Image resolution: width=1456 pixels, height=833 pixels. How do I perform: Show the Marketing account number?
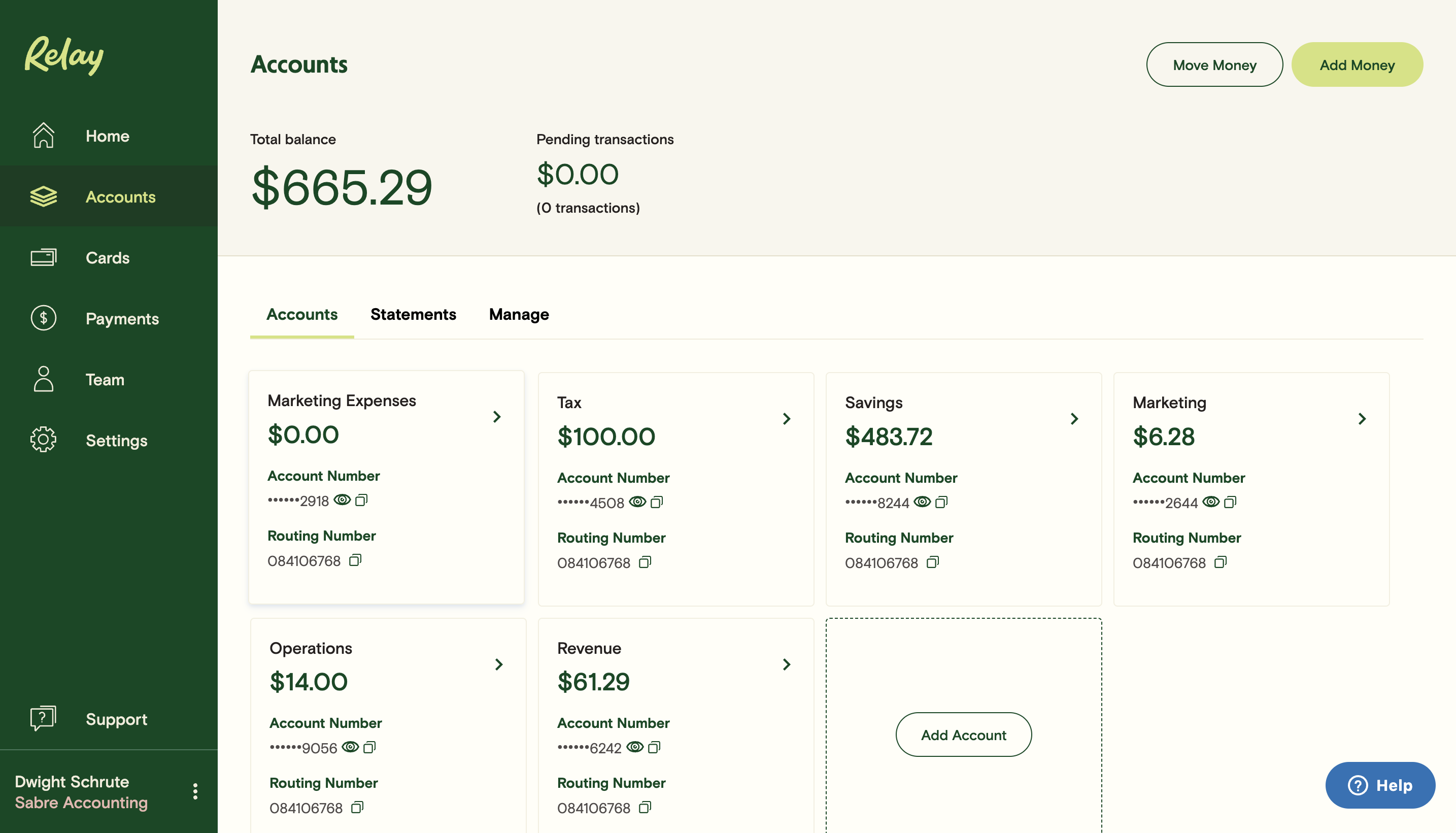coord(1211,502)
